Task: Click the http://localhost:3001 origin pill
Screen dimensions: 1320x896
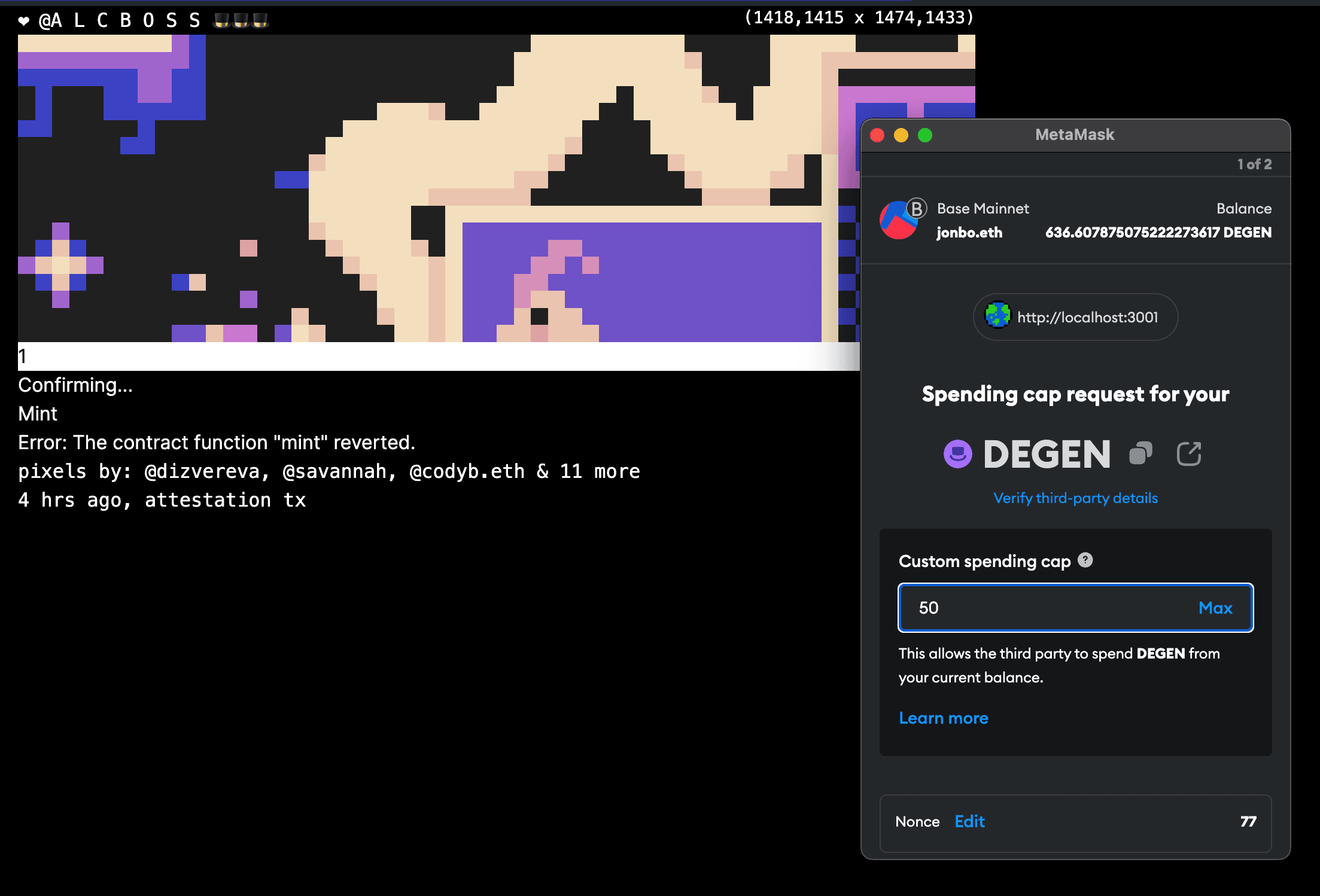Action: [x=1087, y=318]
